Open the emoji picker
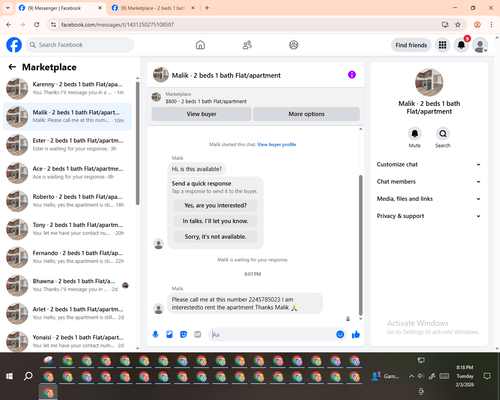 click(340, 334)
